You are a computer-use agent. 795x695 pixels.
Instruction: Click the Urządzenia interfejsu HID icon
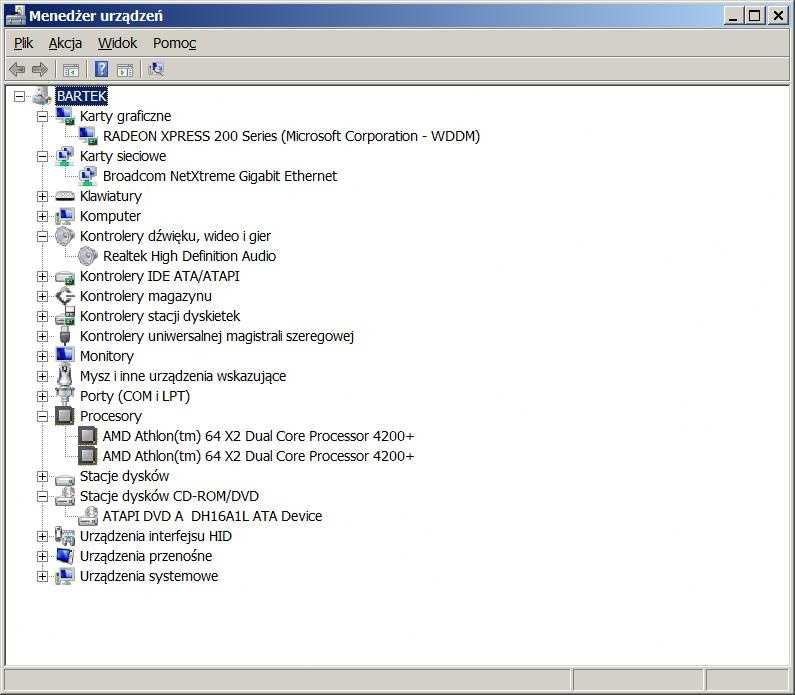[x=65, y=536]
